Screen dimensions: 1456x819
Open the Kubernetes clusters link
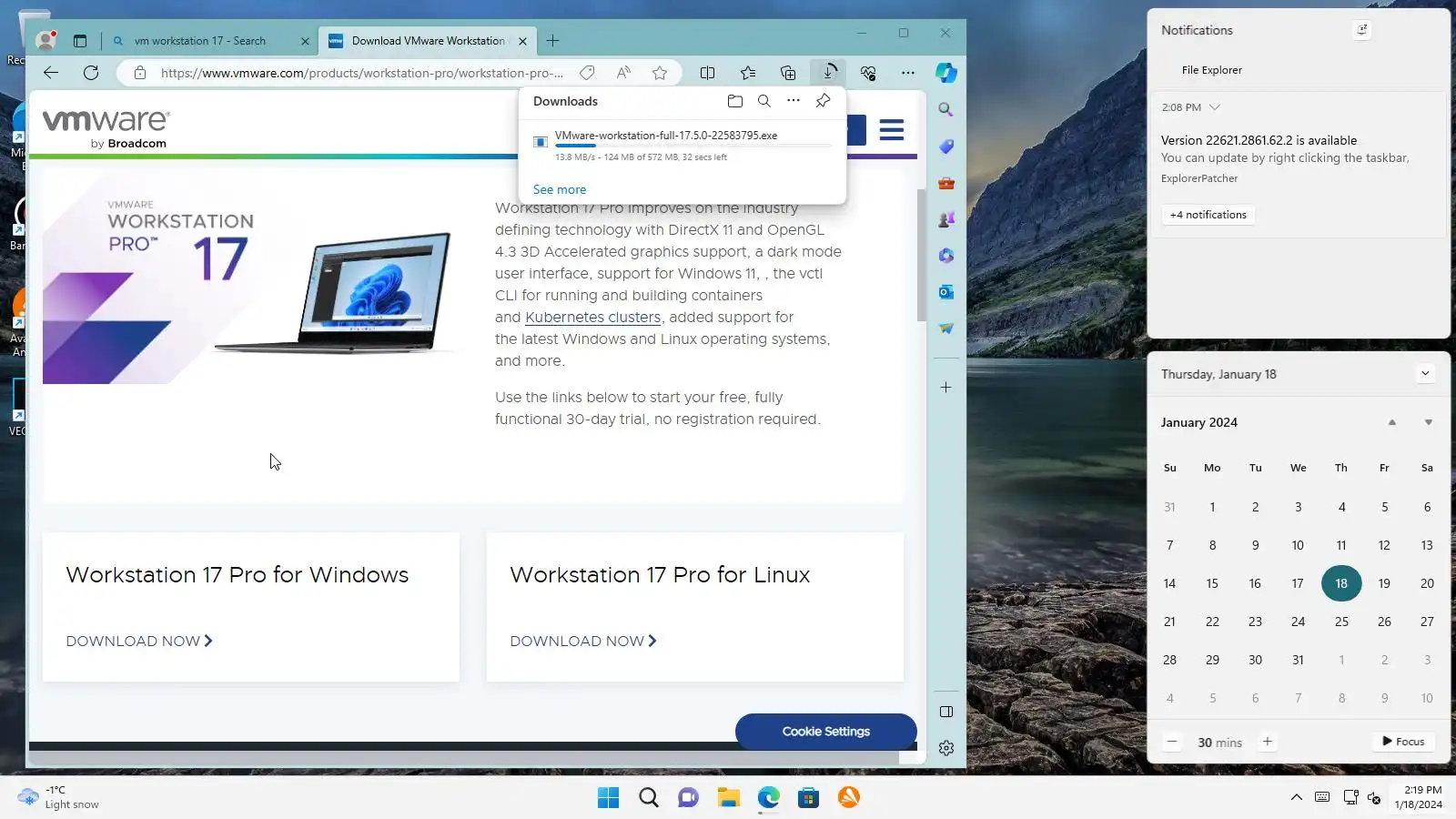pyautogui.click(x=592, y=318)
